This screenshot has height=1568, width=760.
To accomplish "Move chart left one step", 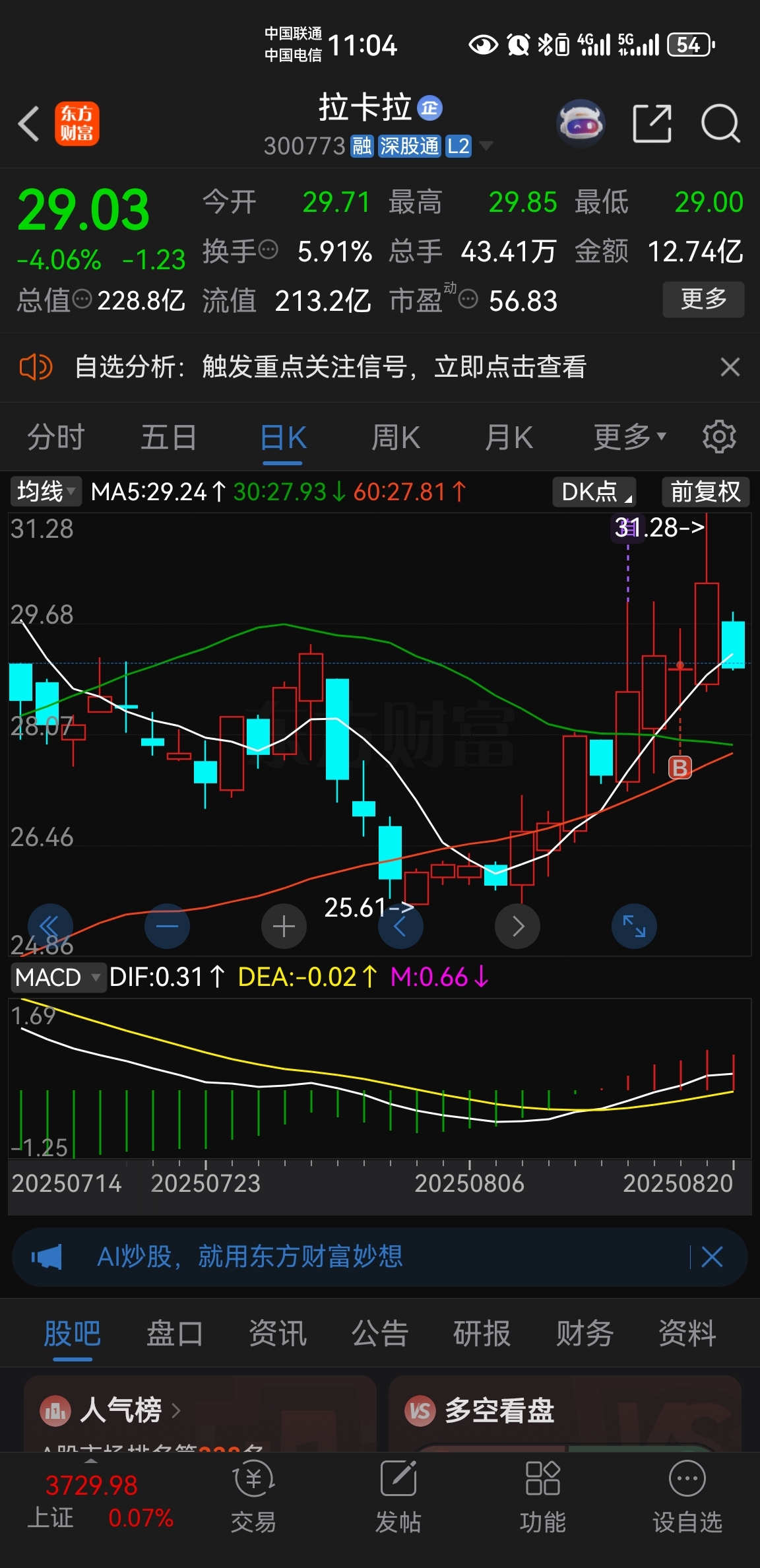I will pos(400,926).
